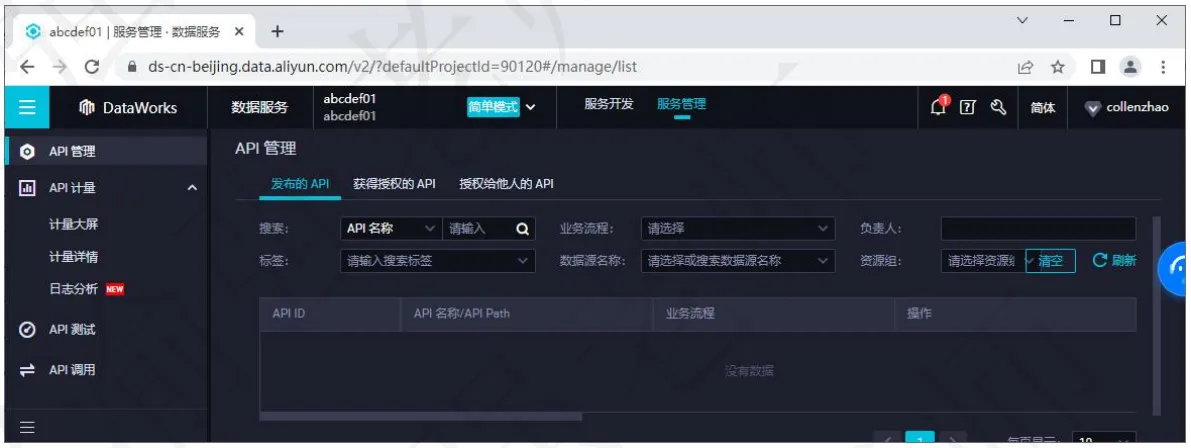This screenshot has width=1191, height=448.
Task: Switch to 服务管理 tab
Action: [681, 104]
